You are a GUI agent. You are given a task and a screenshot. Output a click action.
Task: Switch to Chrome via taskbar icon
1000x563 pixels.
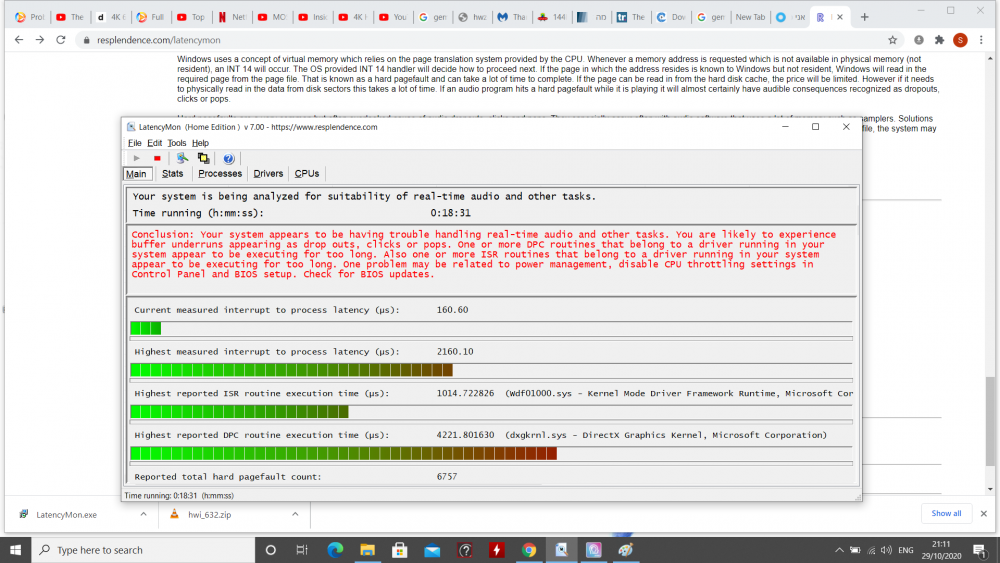pyautogui.click(x=529, y=550)
